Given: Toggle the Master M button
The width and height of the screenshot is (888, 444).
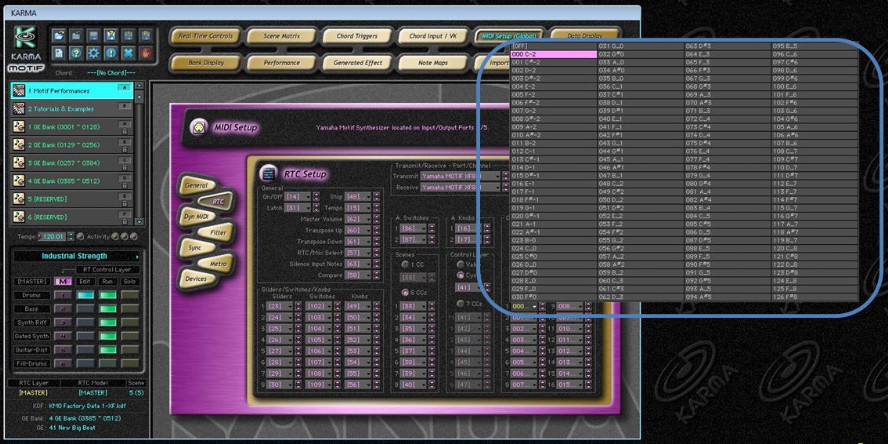Looking at the screenshot, I should coord(62,281).
